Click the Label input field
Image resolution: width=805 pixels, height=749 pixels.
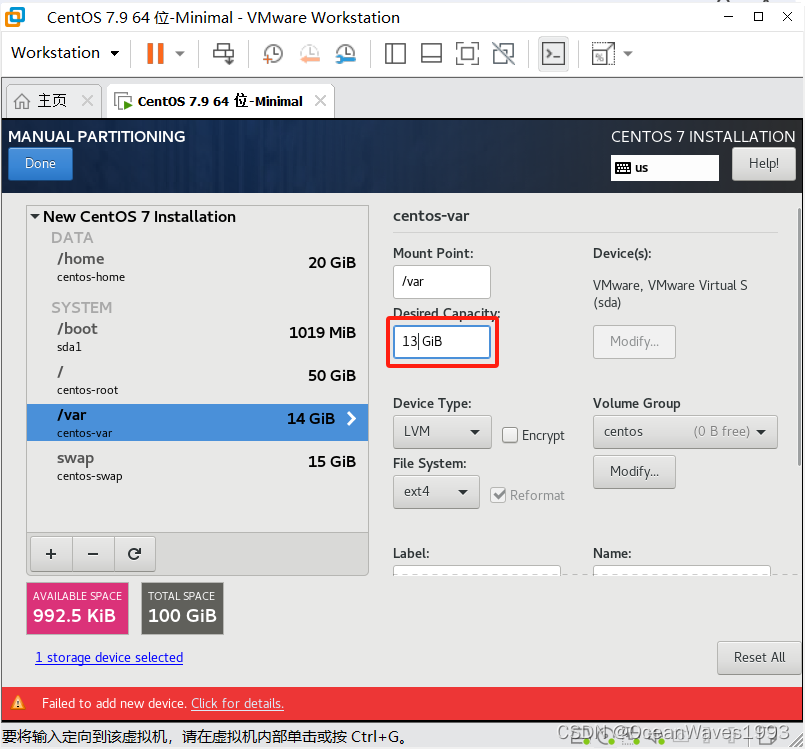tap(476, 570)
